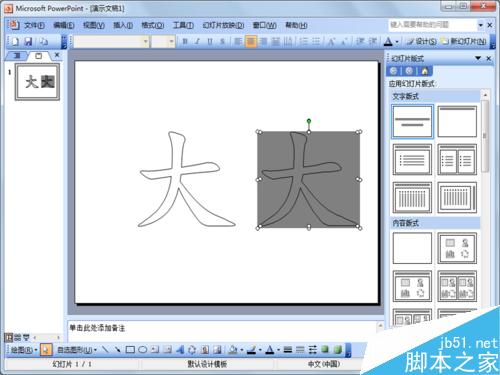
Task: Switch to the Outline pane tab
Action: [17, 56]
